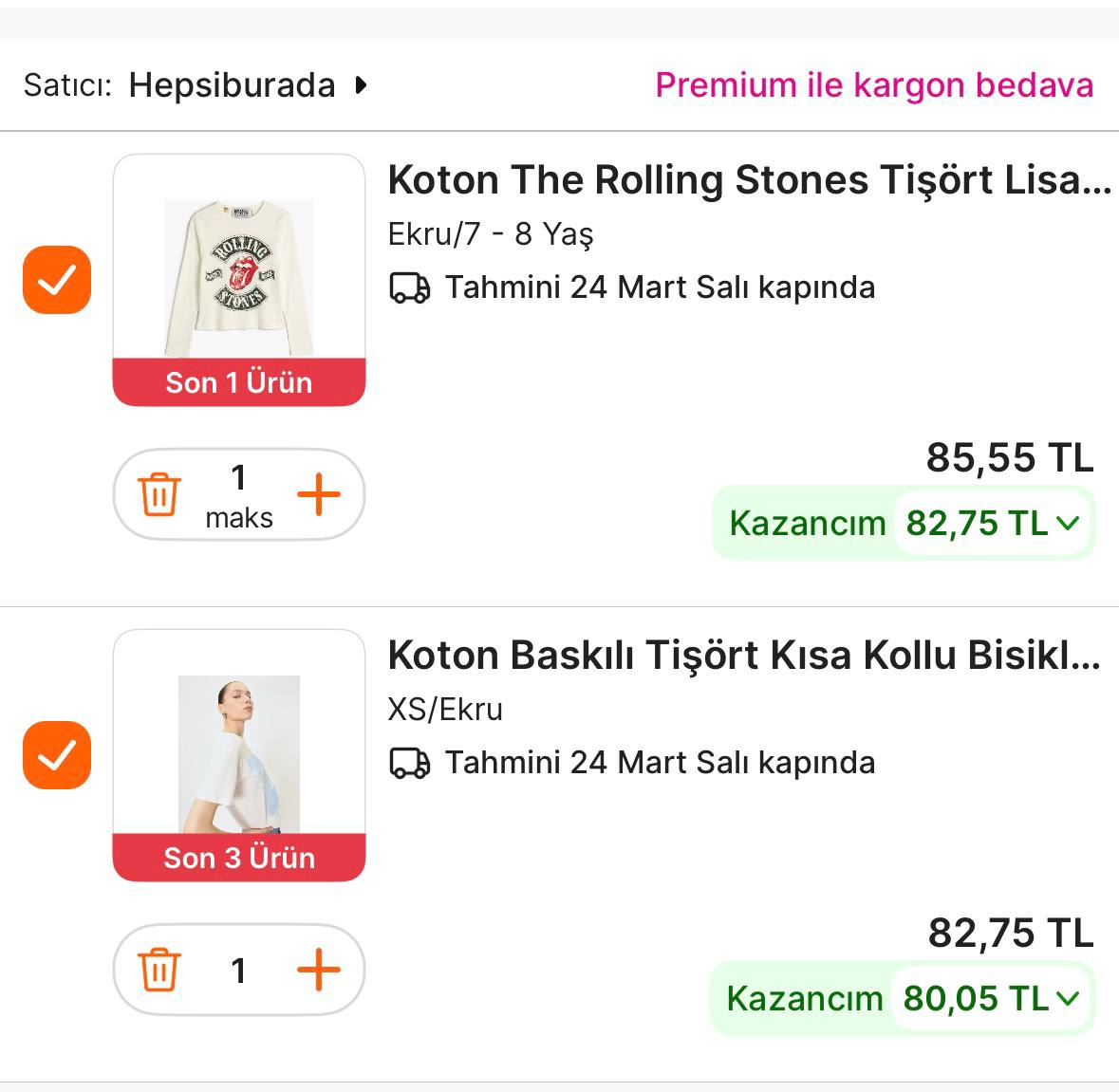This screenshot has height=1092, width=1119.
Task: Click delivery truck icon for Baskılı Tişört
Action: [x=410, y=763]
